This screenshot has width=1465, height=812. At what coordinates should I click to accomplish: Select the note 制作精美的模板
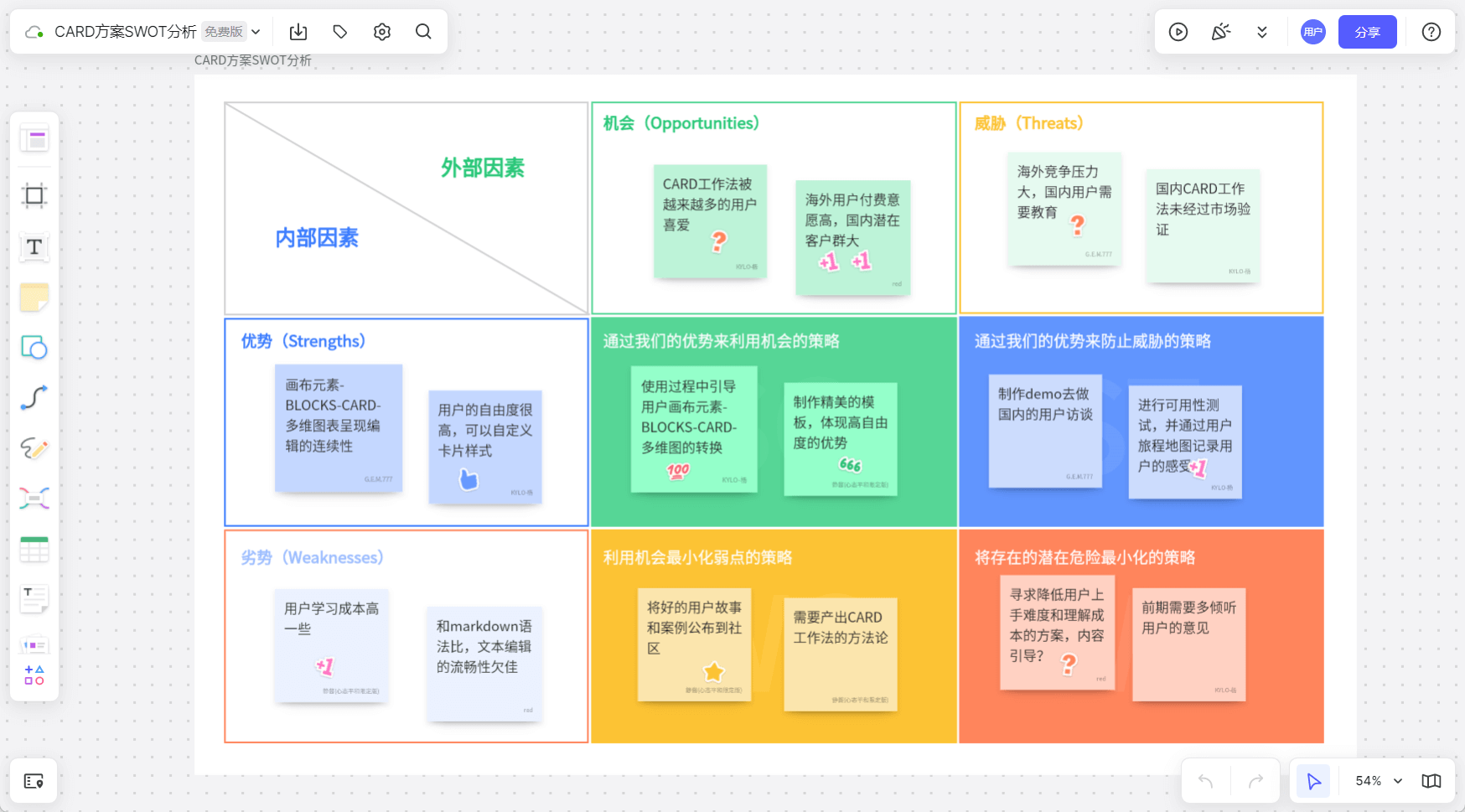coord(841,439)
